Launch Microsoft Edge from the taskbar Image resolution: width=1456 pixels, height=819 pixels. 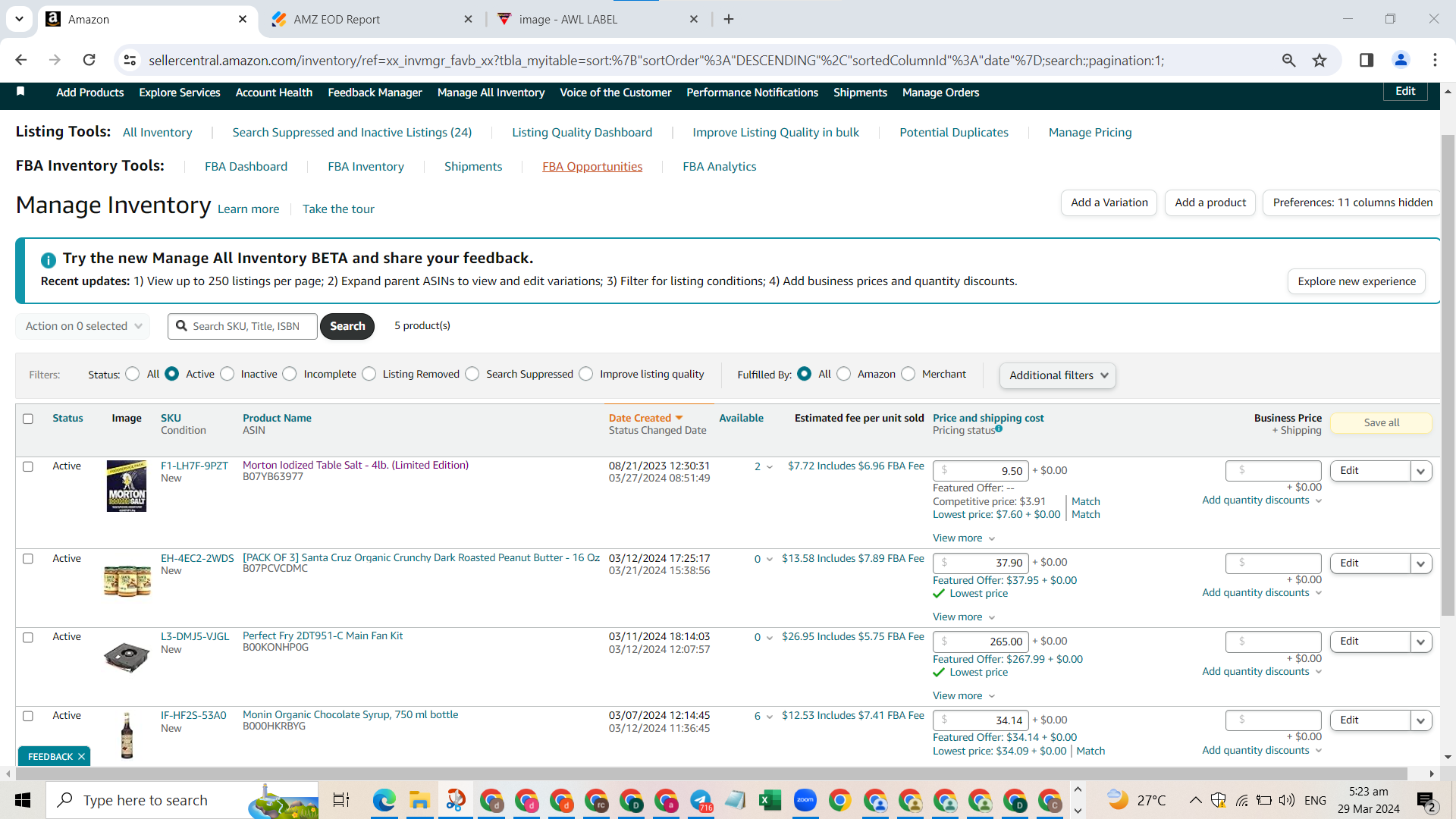tap(384, 800)
